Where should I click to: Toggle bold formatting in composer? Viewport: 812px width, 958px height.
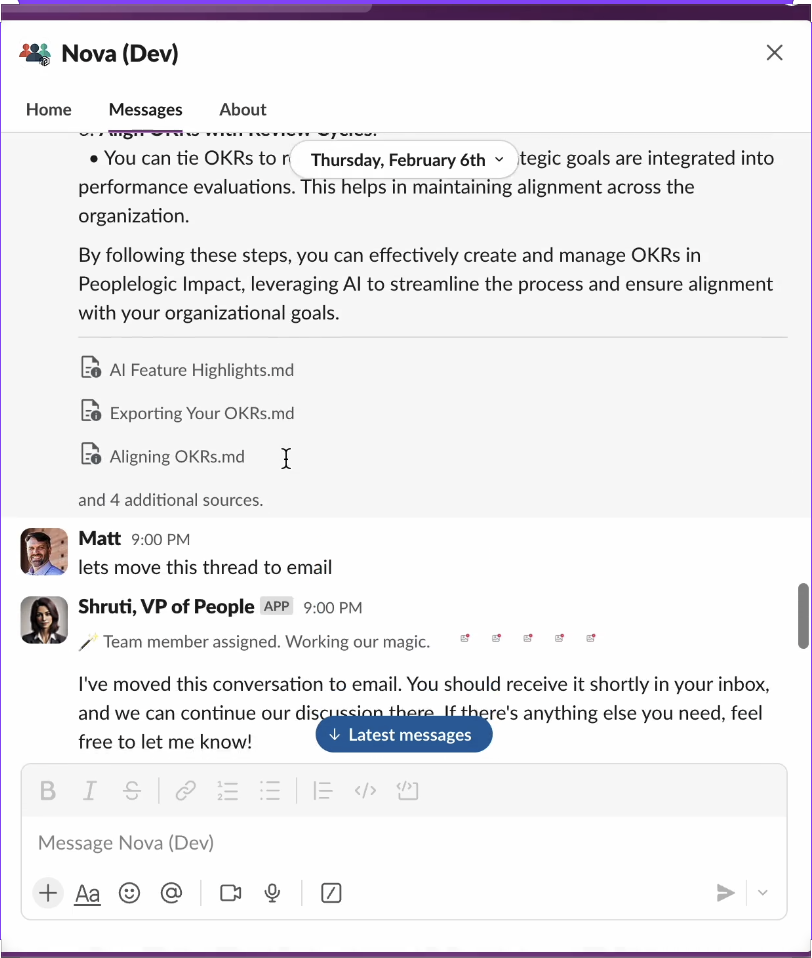(x=47, y=792)
